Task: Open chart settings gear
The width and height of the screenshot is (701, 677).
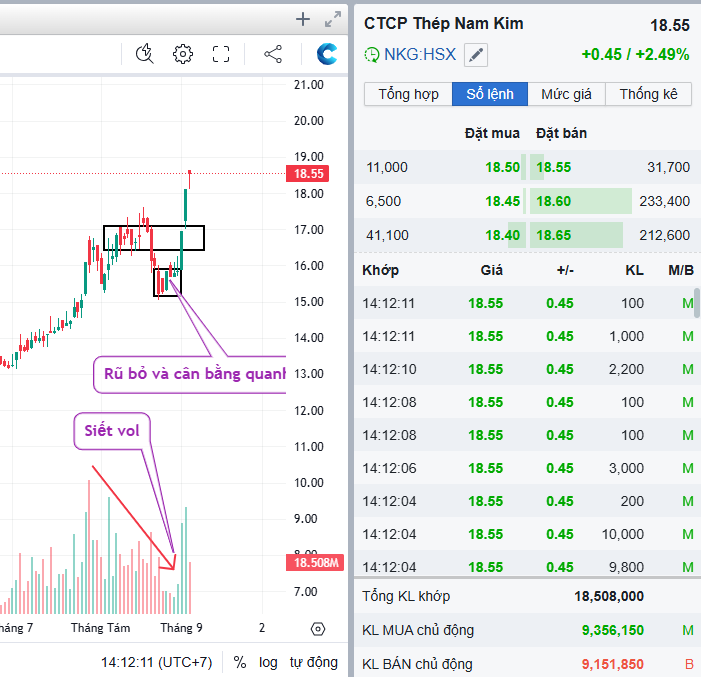Action: click(x=182, y=54)
